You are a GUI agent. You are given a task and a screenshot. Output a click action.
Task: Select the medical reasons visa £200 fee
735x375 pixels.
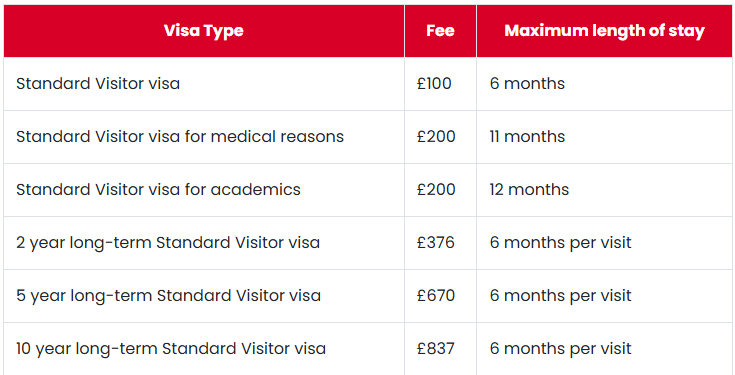(x=436, y=137)
